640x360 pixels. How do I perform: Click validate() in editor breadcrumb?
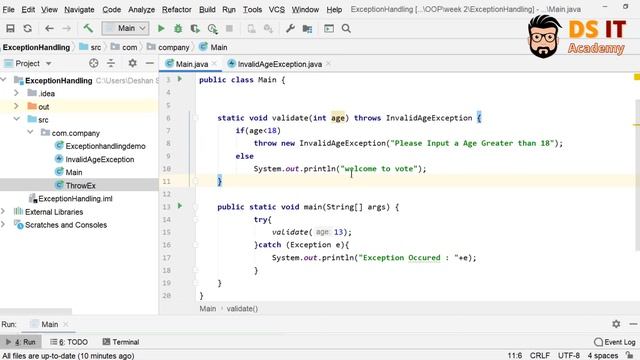242,309
